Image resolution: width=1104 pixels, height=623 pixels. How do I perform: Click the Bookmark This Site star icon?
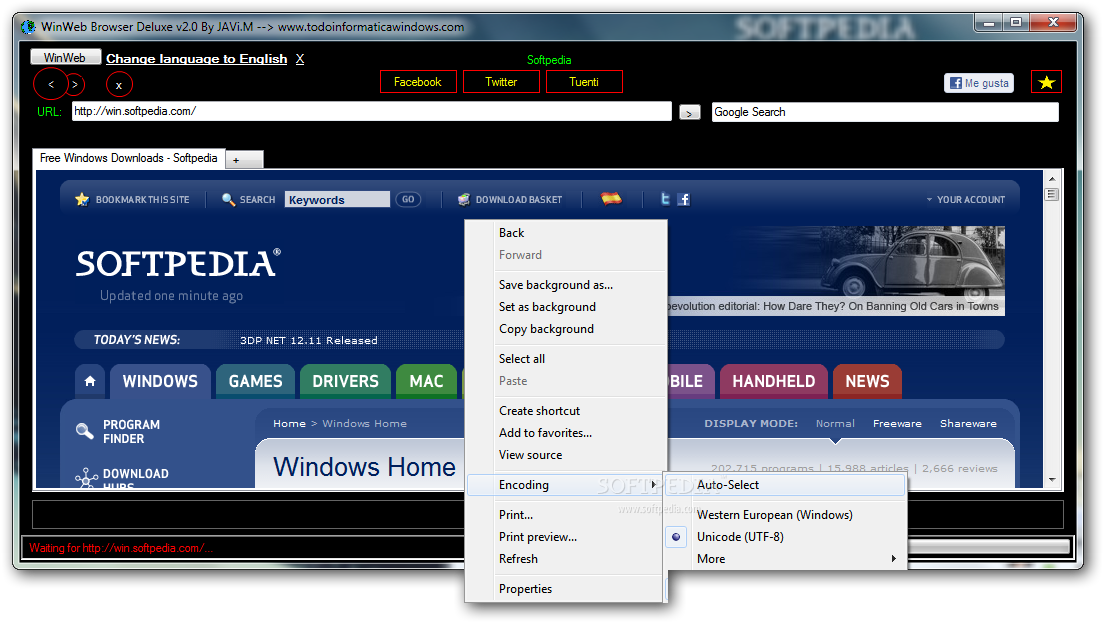[82, 199]
